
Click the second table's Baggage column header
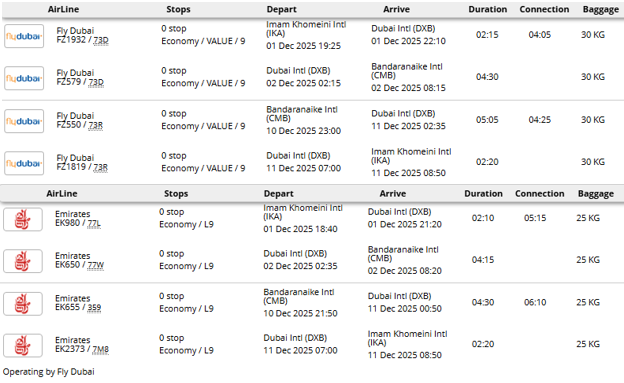point(596,194)
